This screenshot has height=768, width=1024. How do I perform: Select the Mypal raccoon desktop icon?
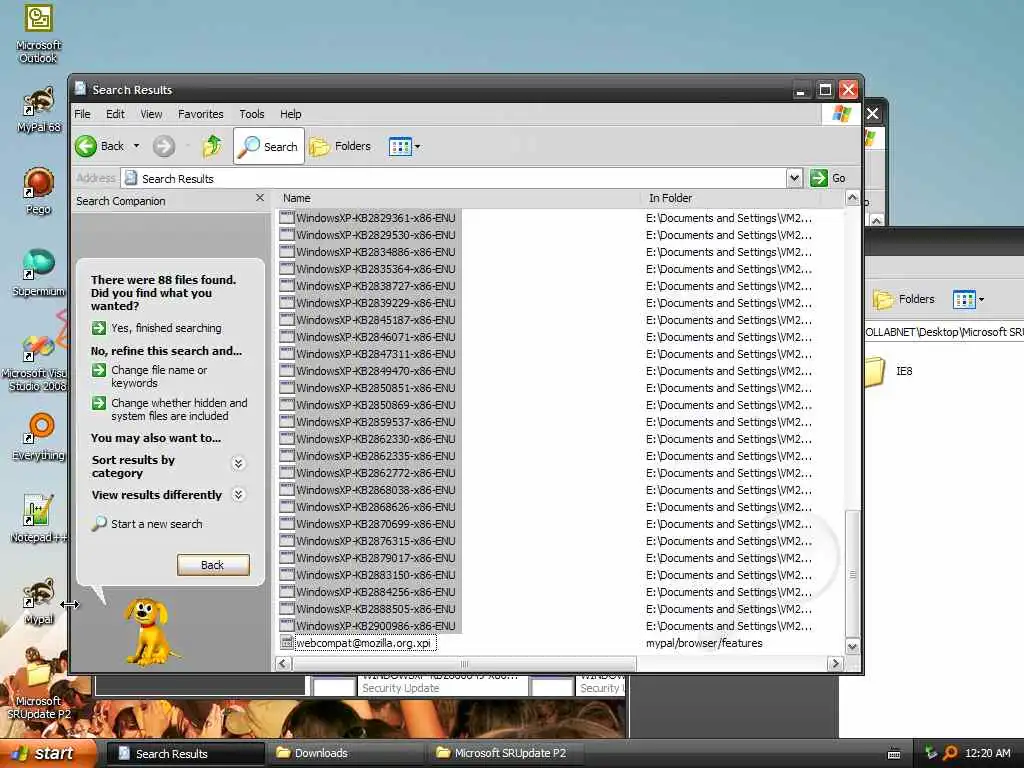pyautogui.click(x=39, y=601)
